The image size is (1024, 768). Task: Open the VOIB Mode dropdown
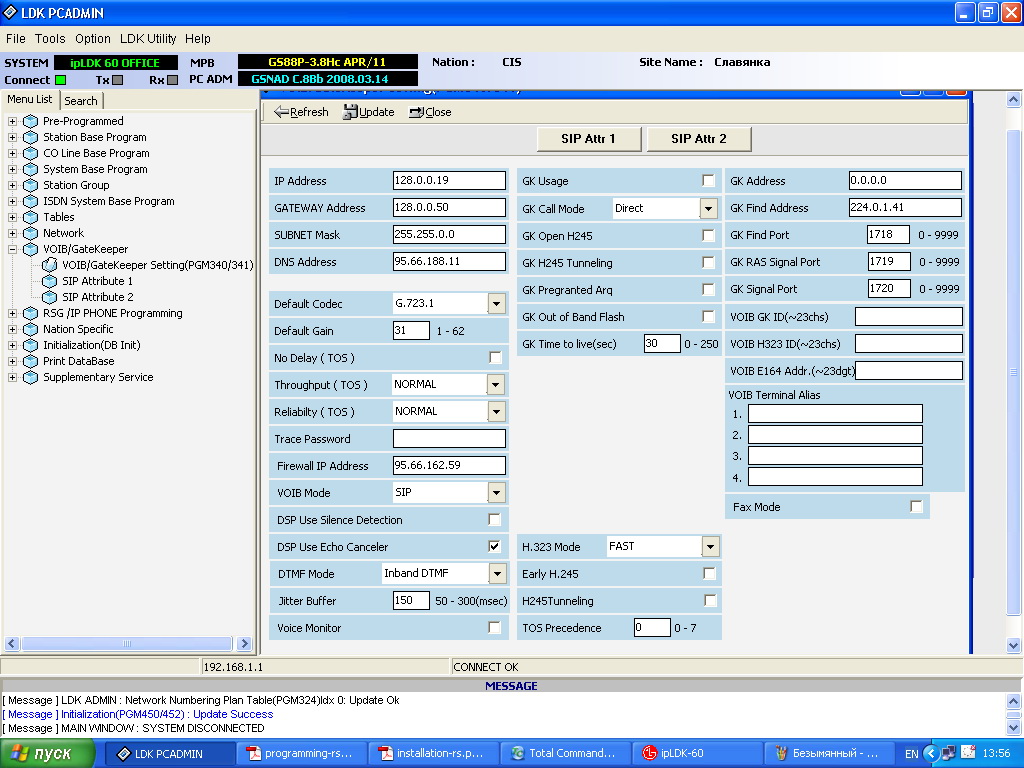point(496,493)
